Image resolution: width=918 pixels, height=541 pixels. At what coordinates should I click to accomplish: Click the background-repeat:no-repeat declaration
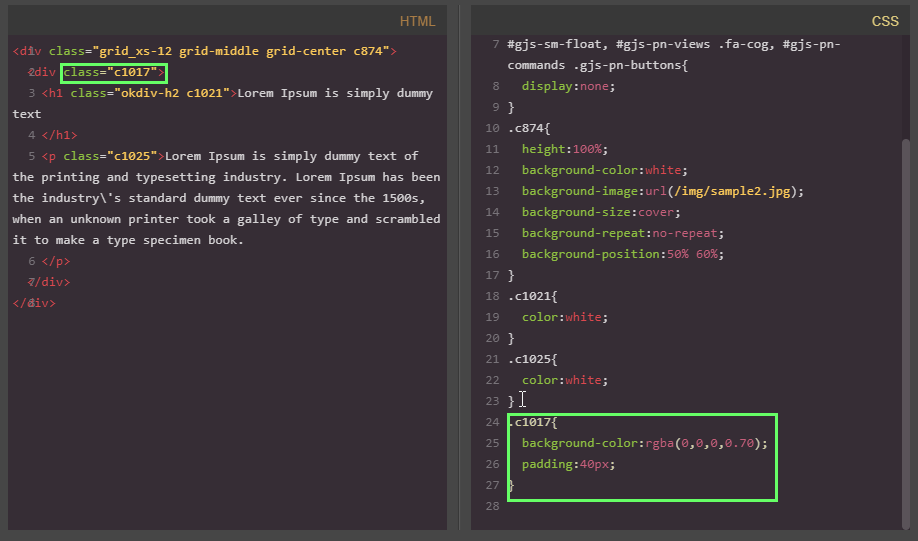pyautogui.click(x=623, y=234)
